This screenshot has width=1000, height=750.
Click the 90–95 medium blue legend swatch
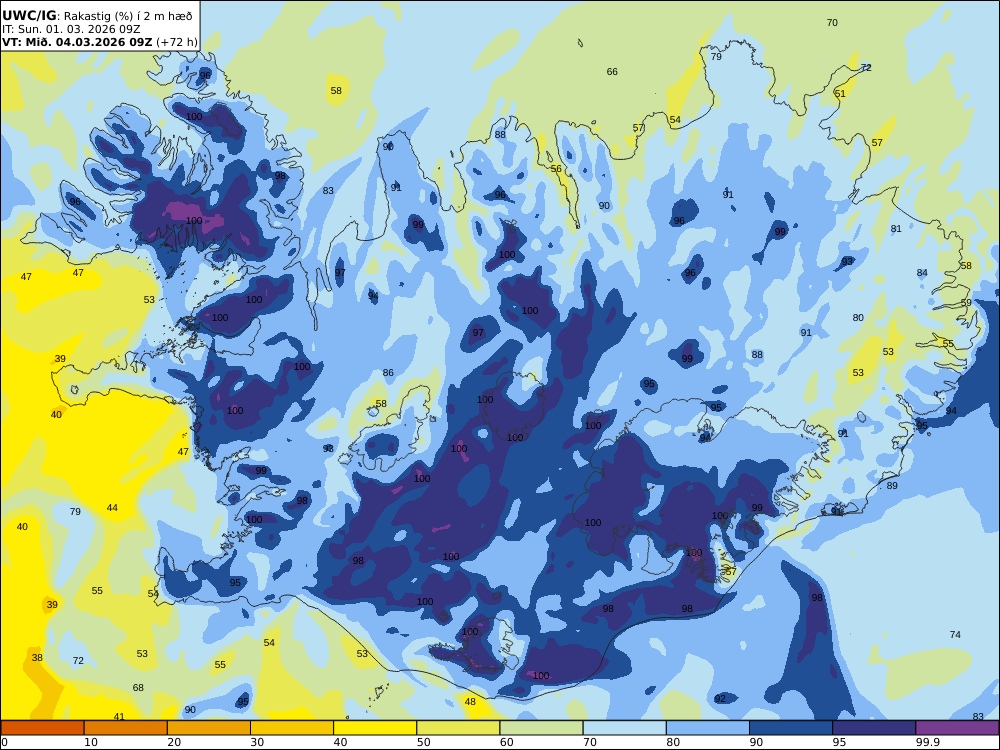(791, 728)
